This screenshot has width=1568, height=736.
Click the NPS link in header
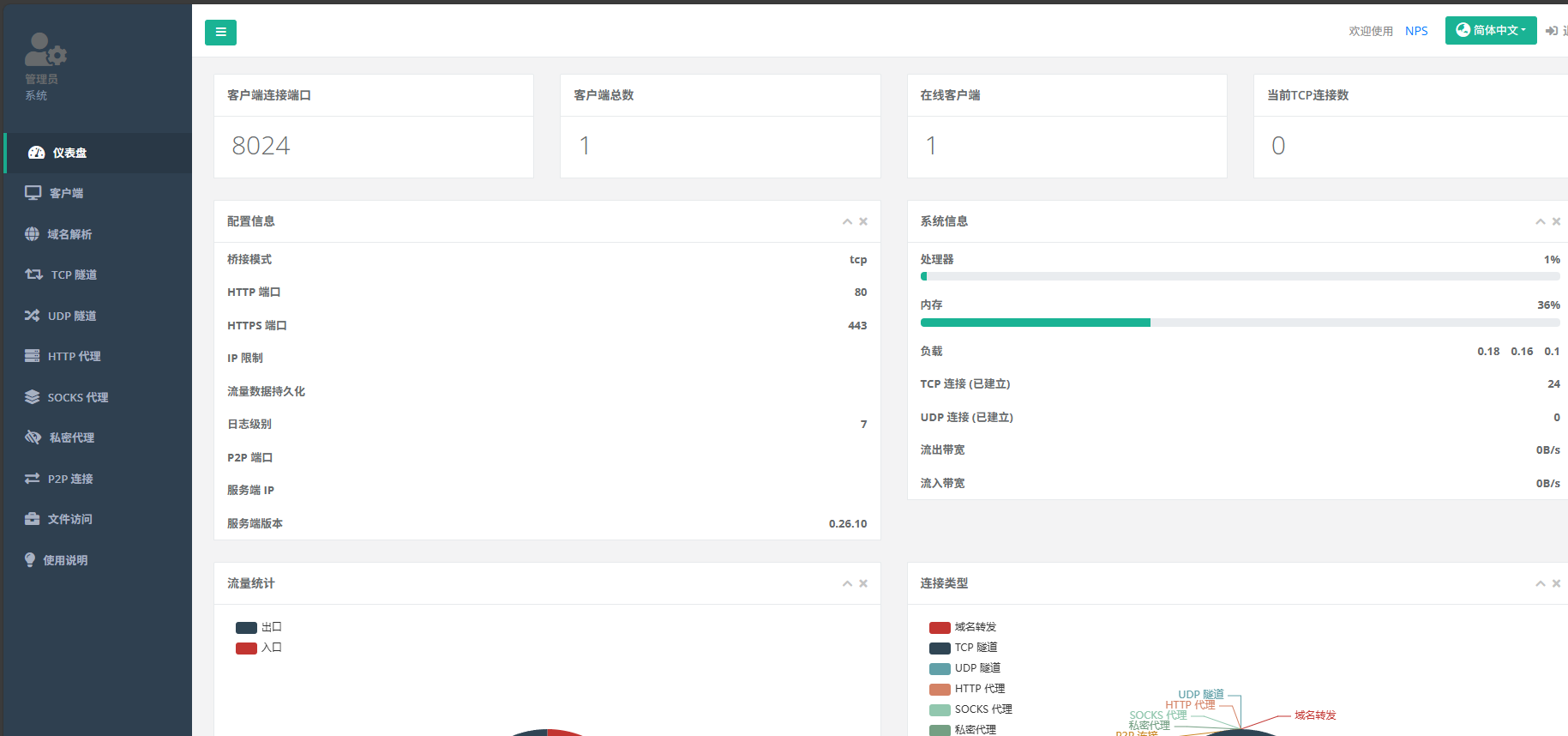[1416, 31]
